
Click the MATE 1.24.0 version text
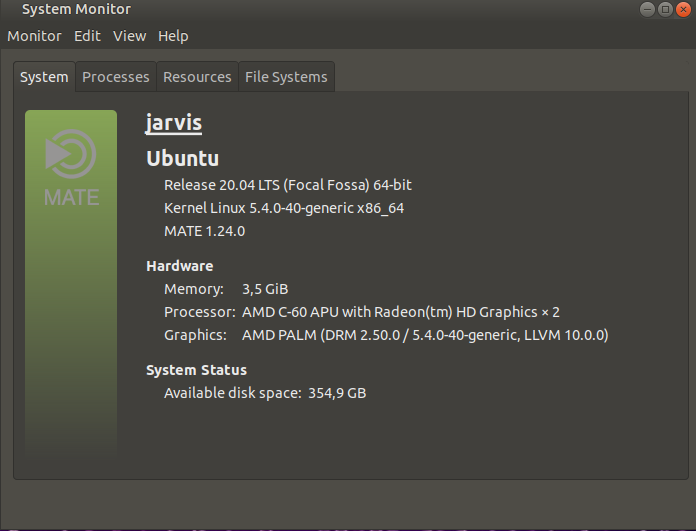[x=205, y=231]
